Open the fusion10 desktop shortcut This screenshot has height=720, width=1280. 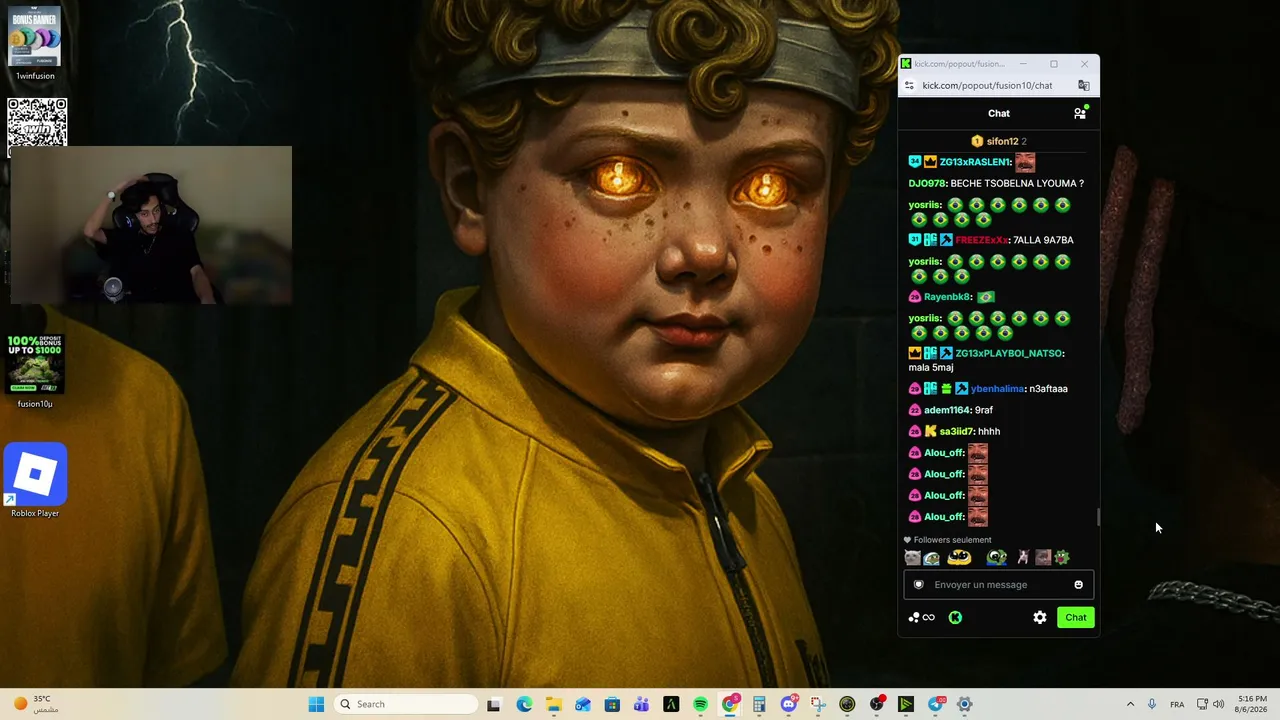click(35, 371)
